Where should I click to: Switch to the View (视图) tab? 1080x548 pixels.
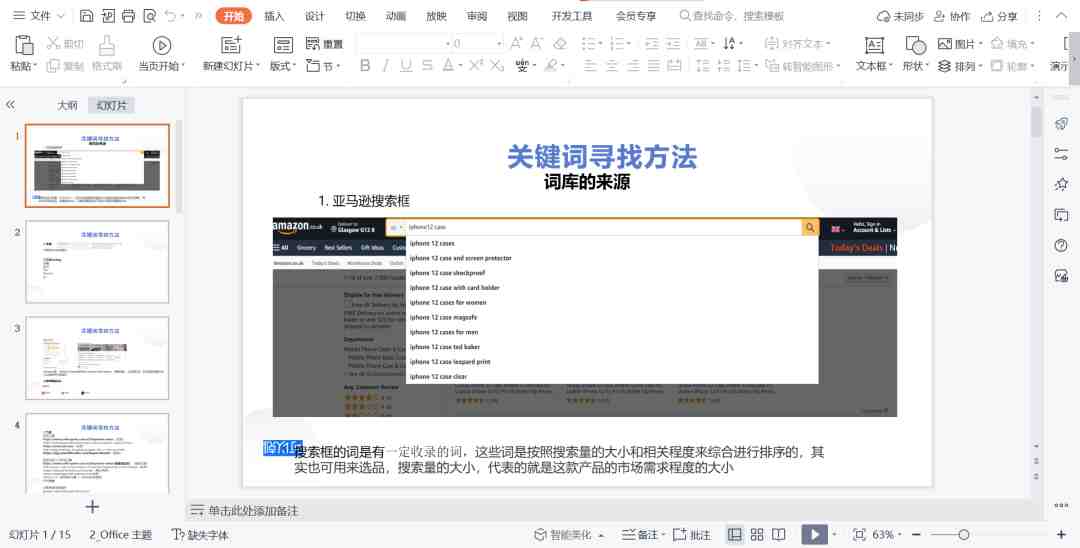(x=517, y=16)
